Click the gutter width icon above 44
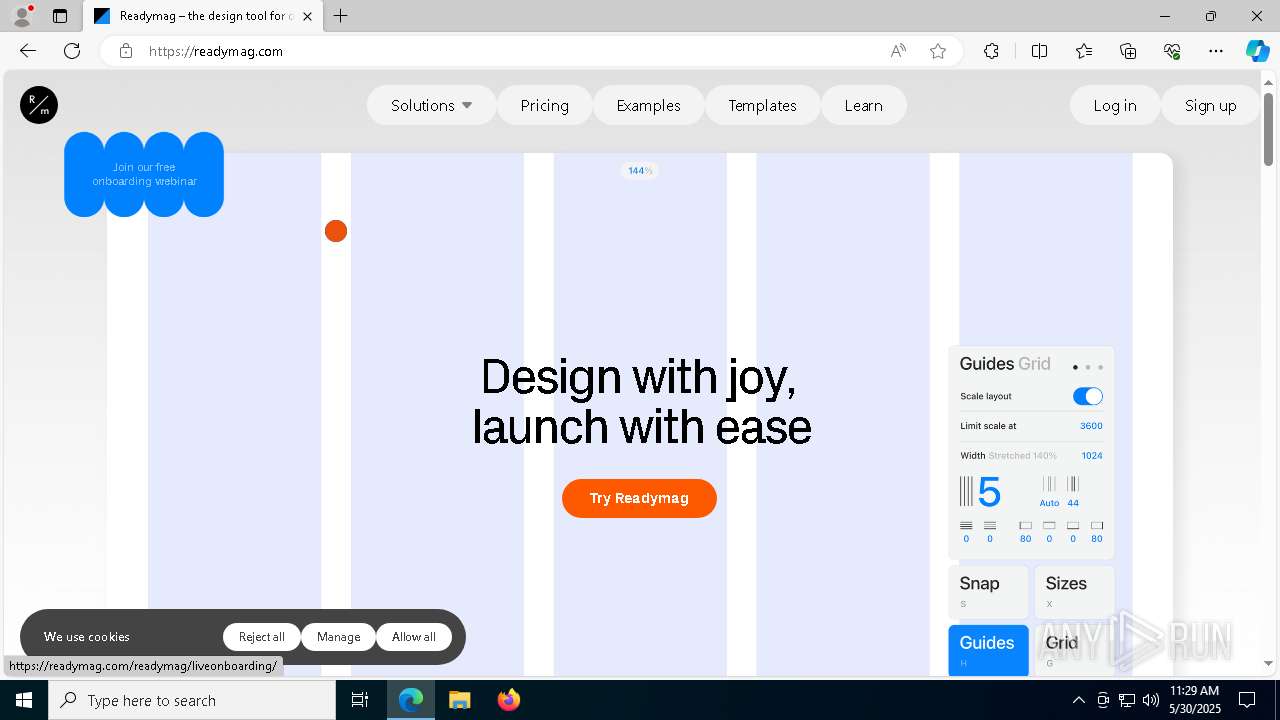This screenshot has height=720, width=1280. [1073, 484]
